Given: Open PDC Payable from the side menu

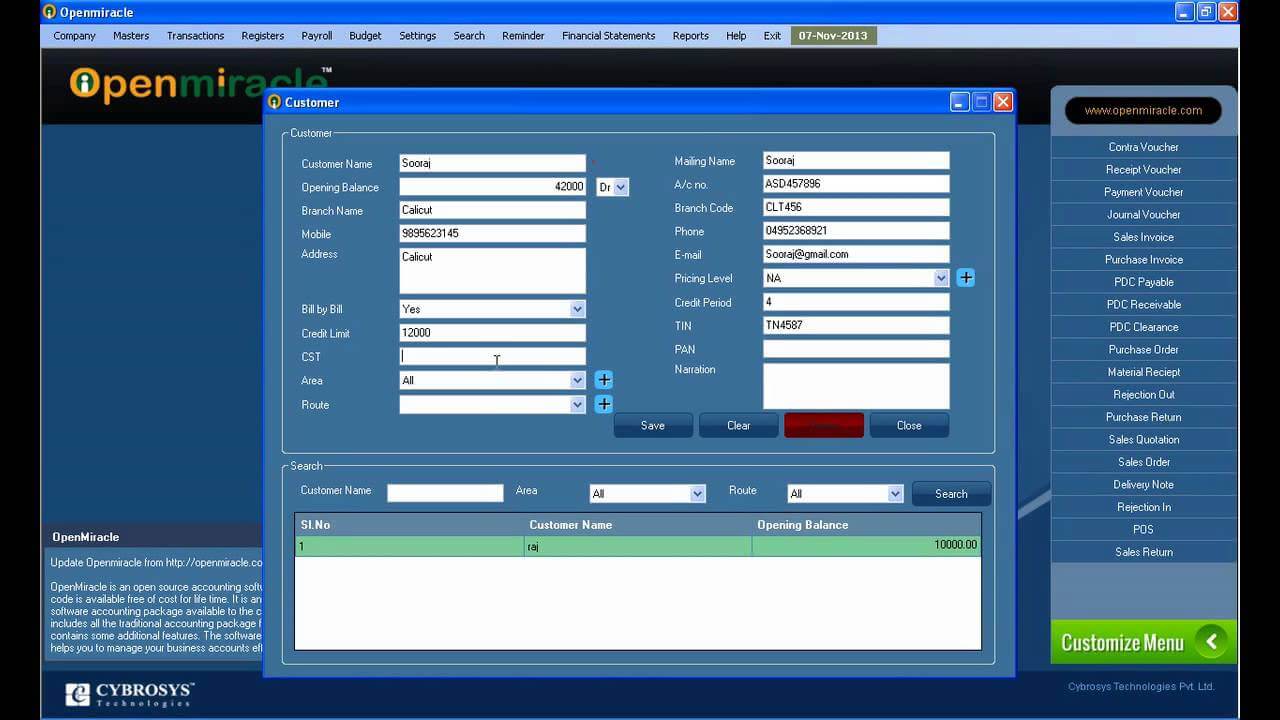Looking at the screenshot, I should click(x=1143, y=282).
